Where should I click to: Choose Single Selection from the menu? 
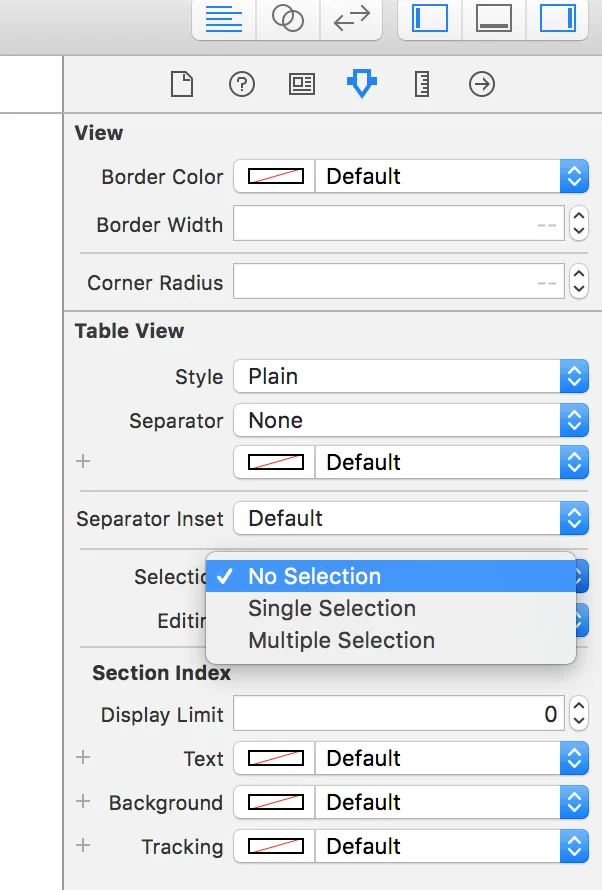click(x=332, y=609)
